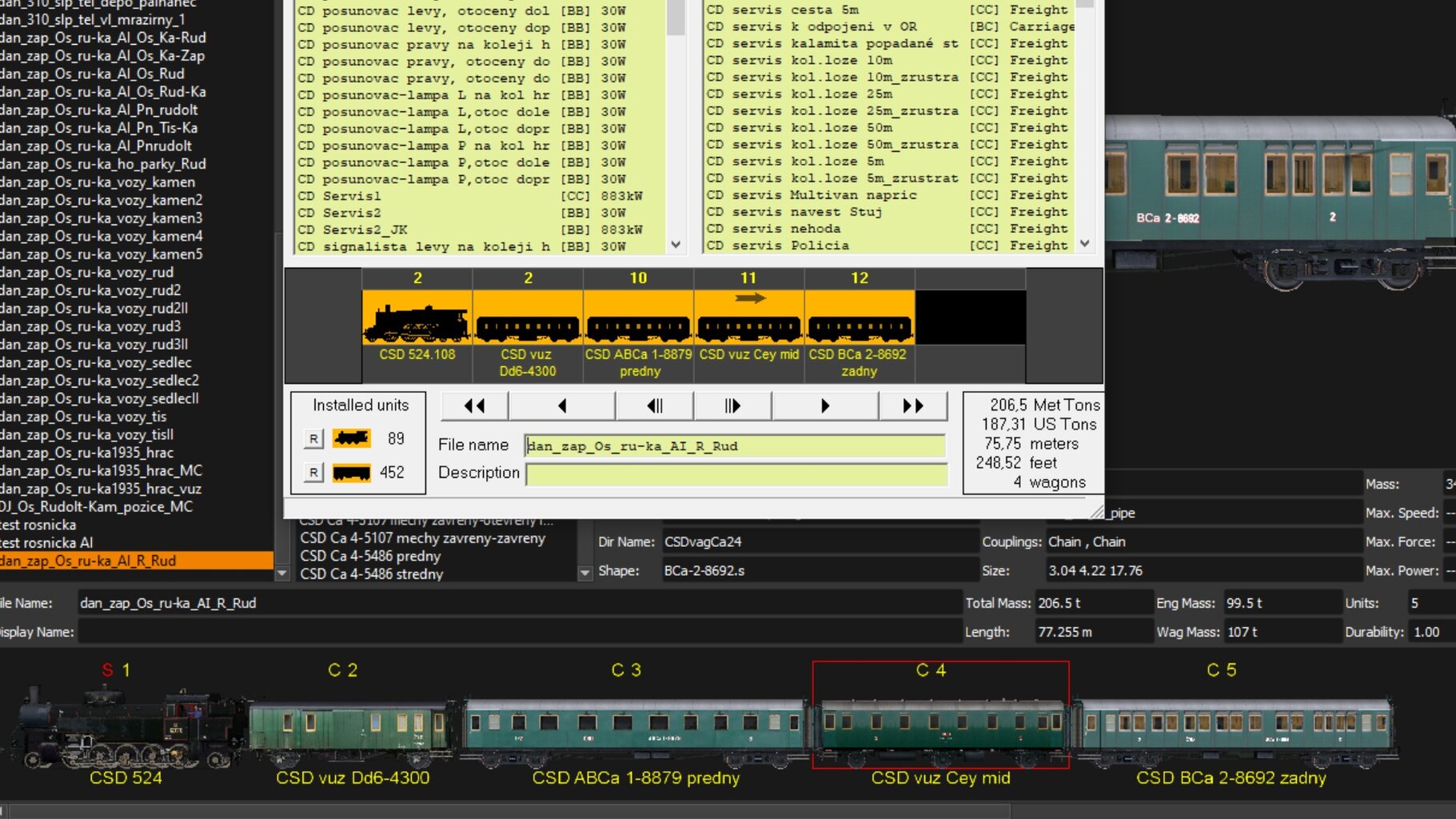Click the installed locomotives icon
The width and height of the screenshot is (1456, 819).
click(x=352, y=438)
